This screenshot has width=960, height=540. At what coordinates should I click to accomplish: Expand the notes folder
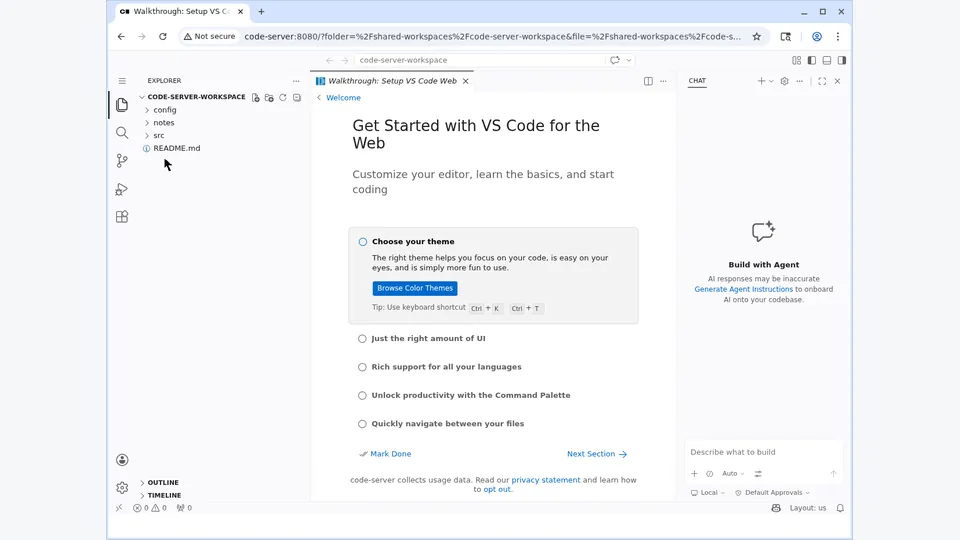(x=163, y=122)
